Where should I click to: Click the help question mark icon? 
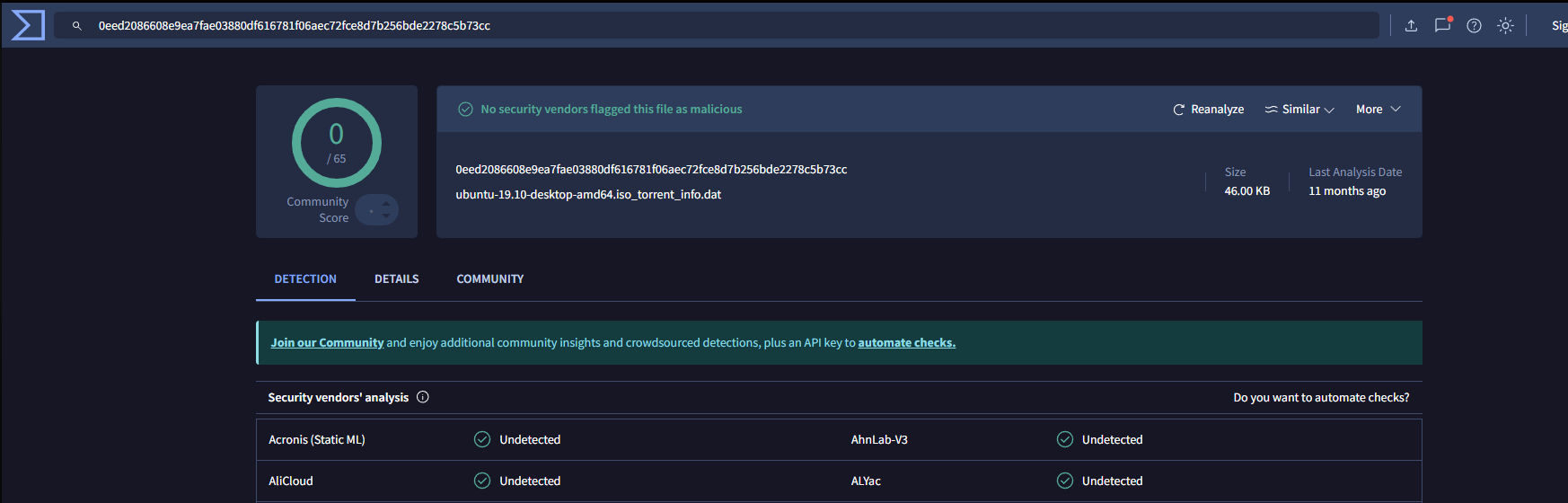coord(1474,26)
